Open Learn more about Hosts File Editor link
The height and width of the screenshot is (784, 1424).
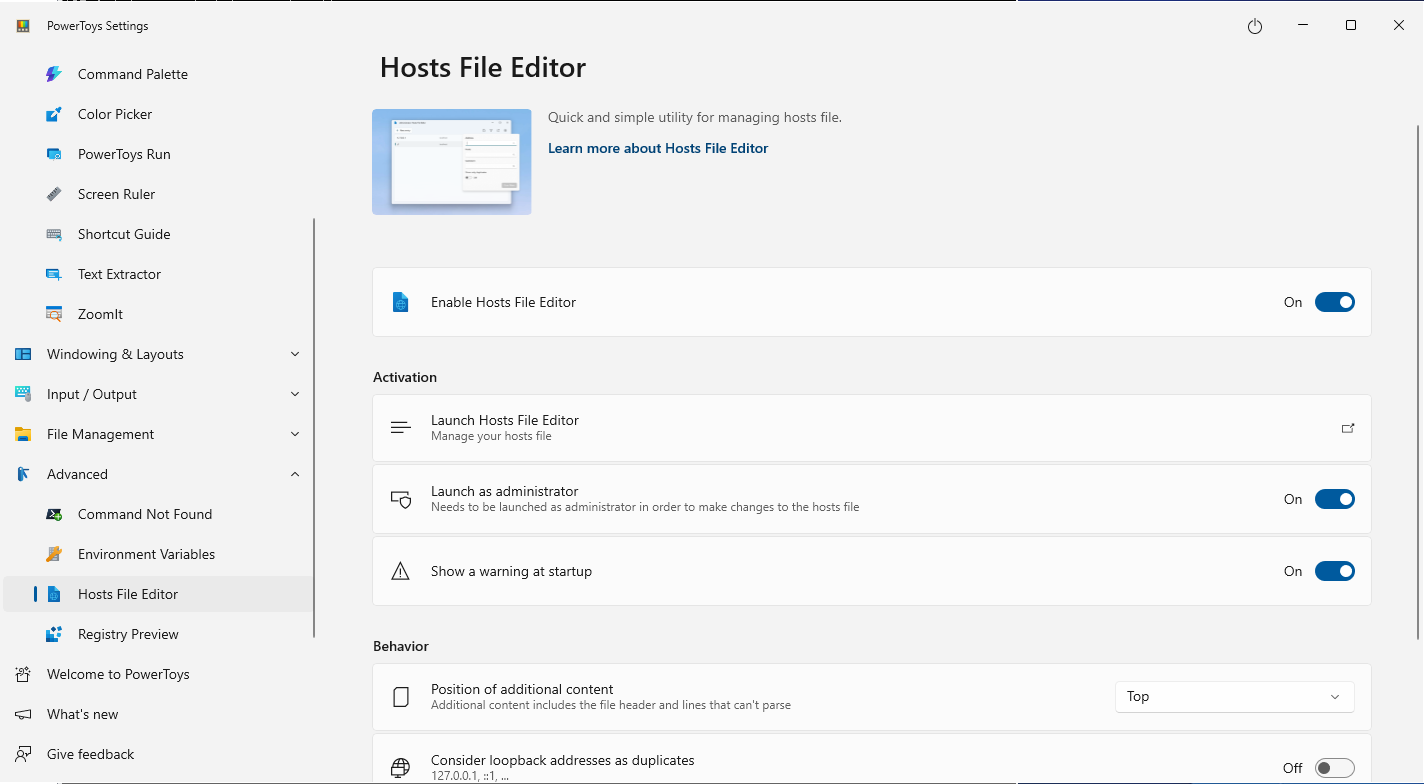(x=658, y=148)
